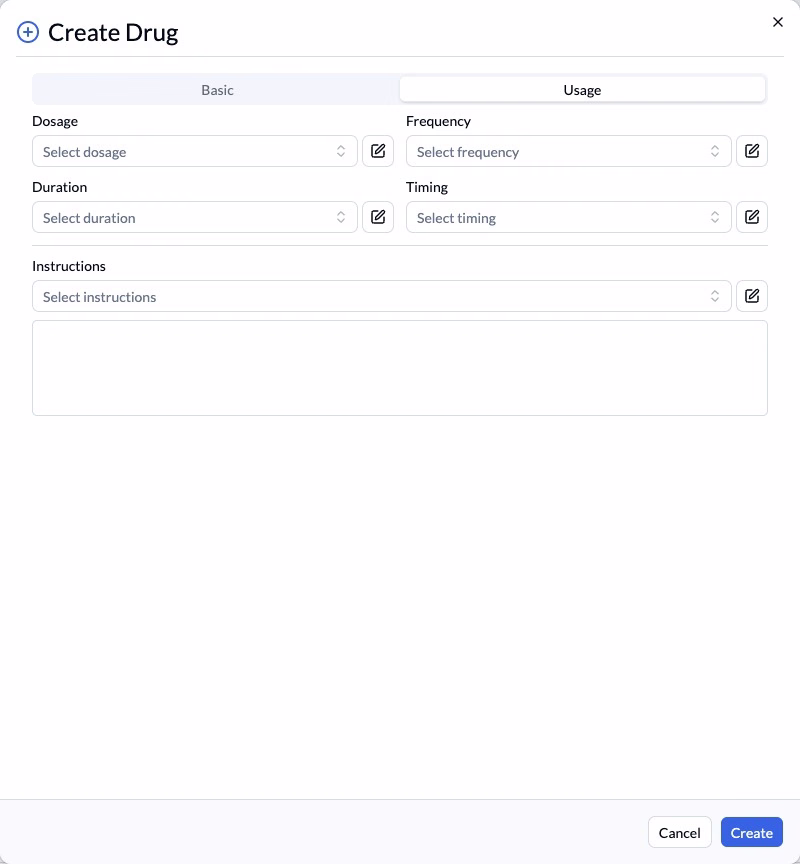
Task: Click the Cancel button
Action: pyautogui.click(x=679, y=832)
